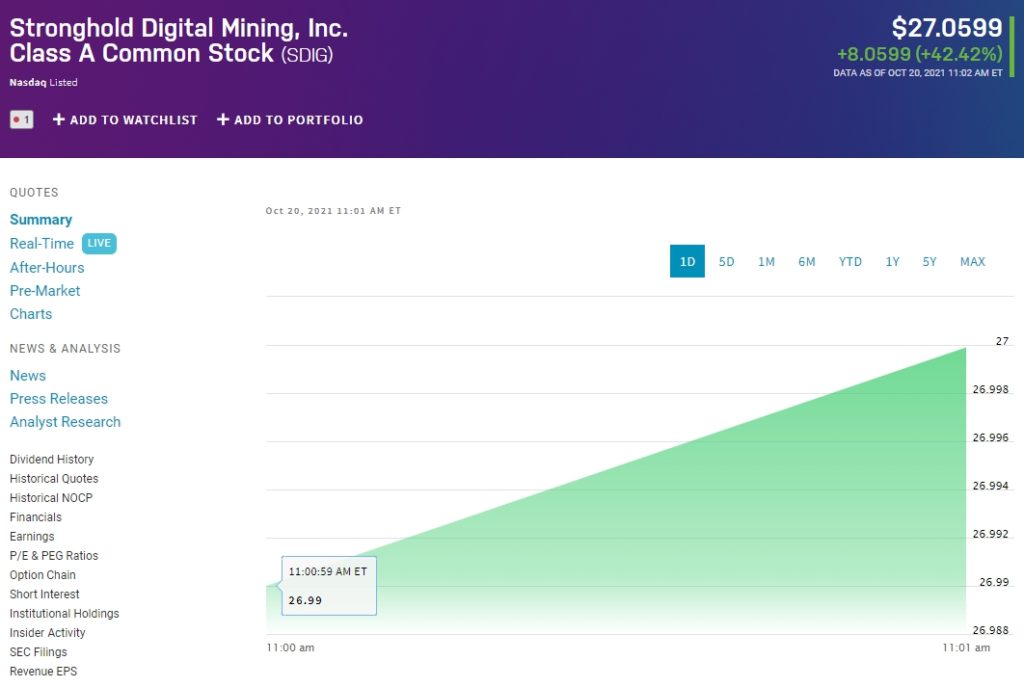View the Charts section

click(31, 314)
